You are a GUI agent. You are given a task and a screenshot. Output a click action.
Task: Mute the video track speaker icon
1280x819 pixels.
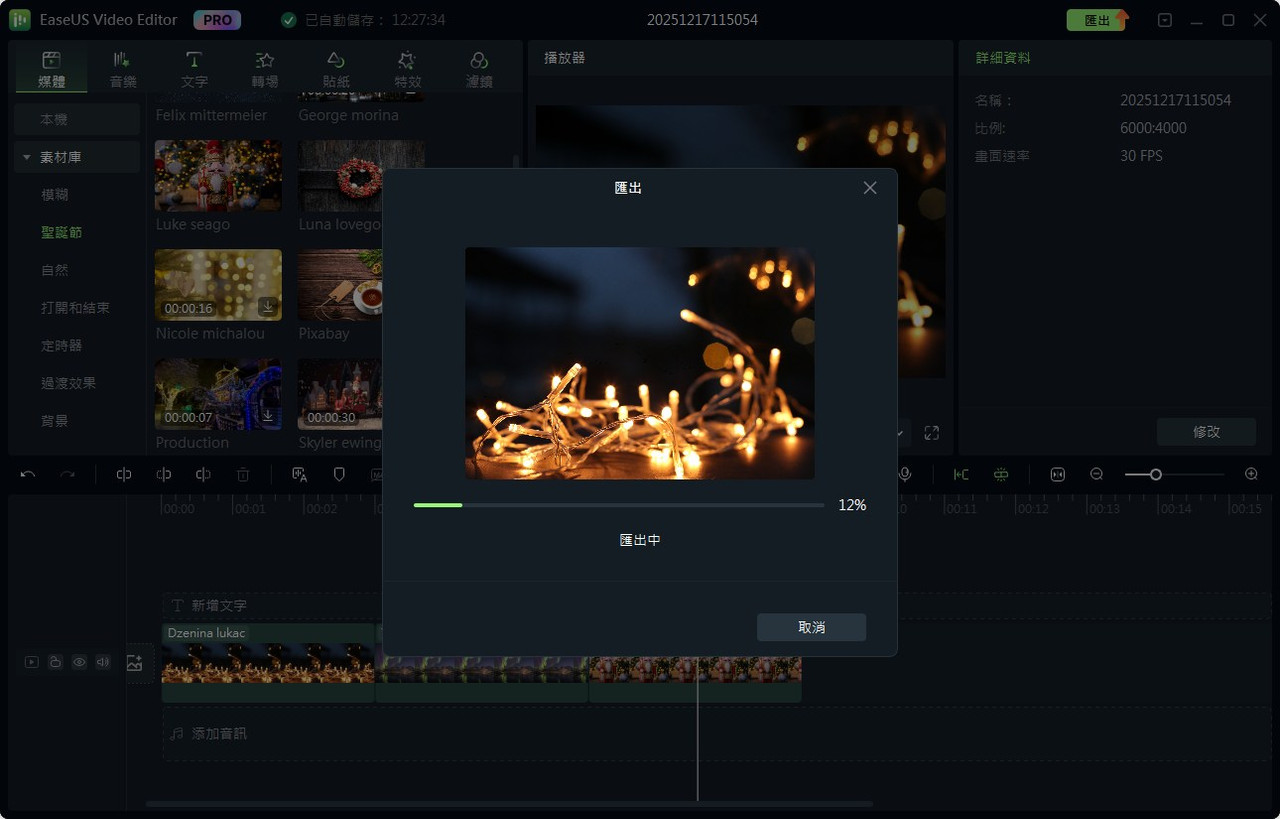click(102, 662)
